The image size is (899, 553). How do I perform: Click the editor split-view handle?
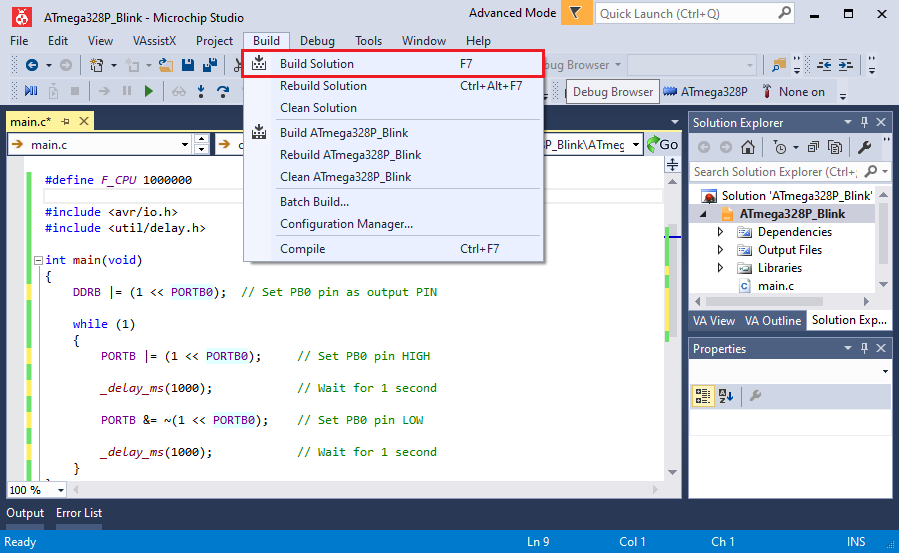click(x=673, y=166)
